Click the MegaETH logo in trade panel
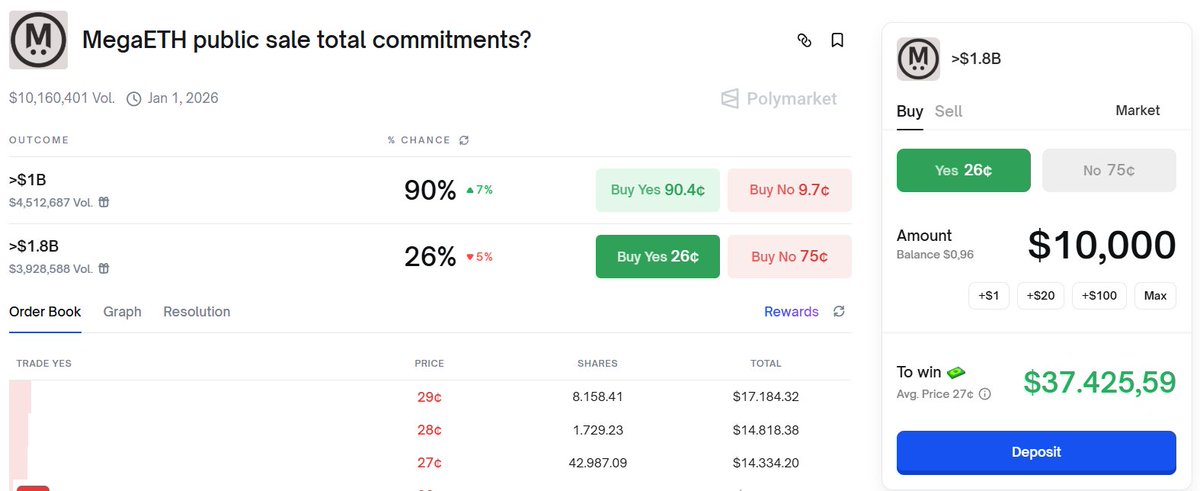This screenshot has width=1200, height=491. click(x=918, y=59)
